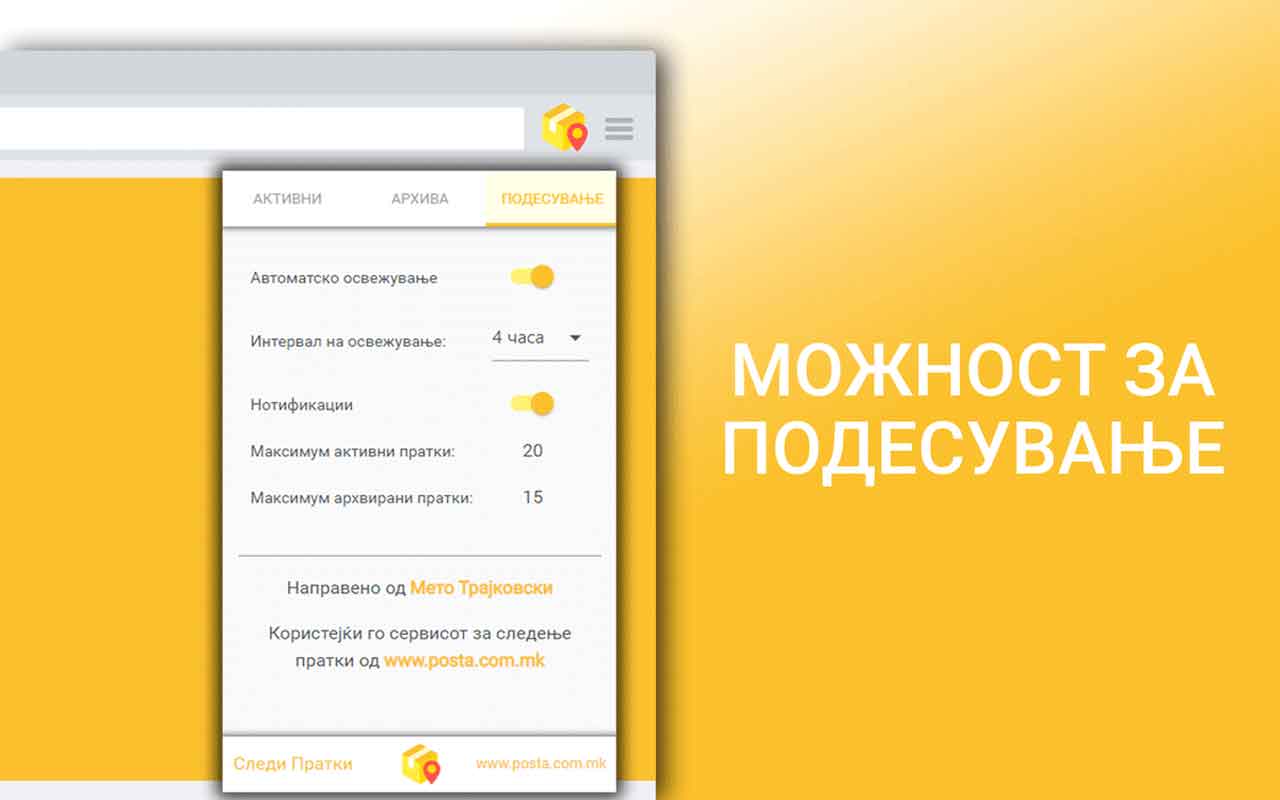Click the Нотификации label text
The image size is (1280, 800).
coord(302,405)
